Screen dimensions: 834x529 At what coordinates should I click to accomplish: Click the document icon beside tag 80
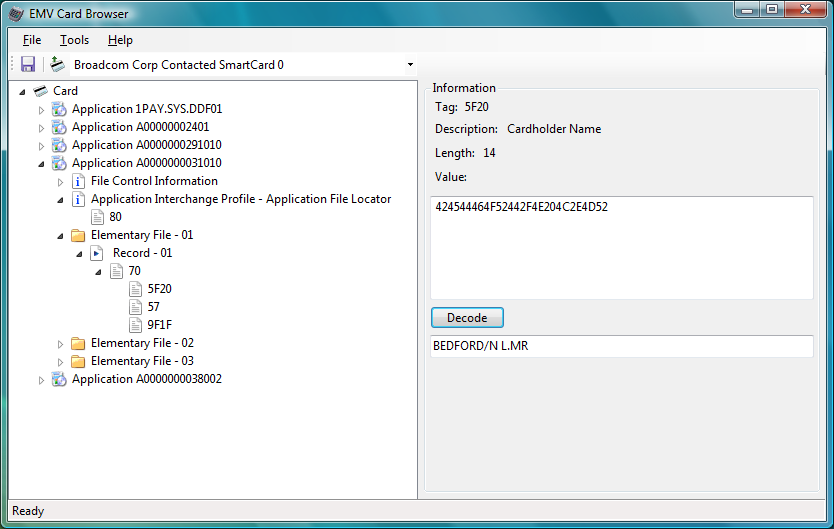tap(97, 217)
